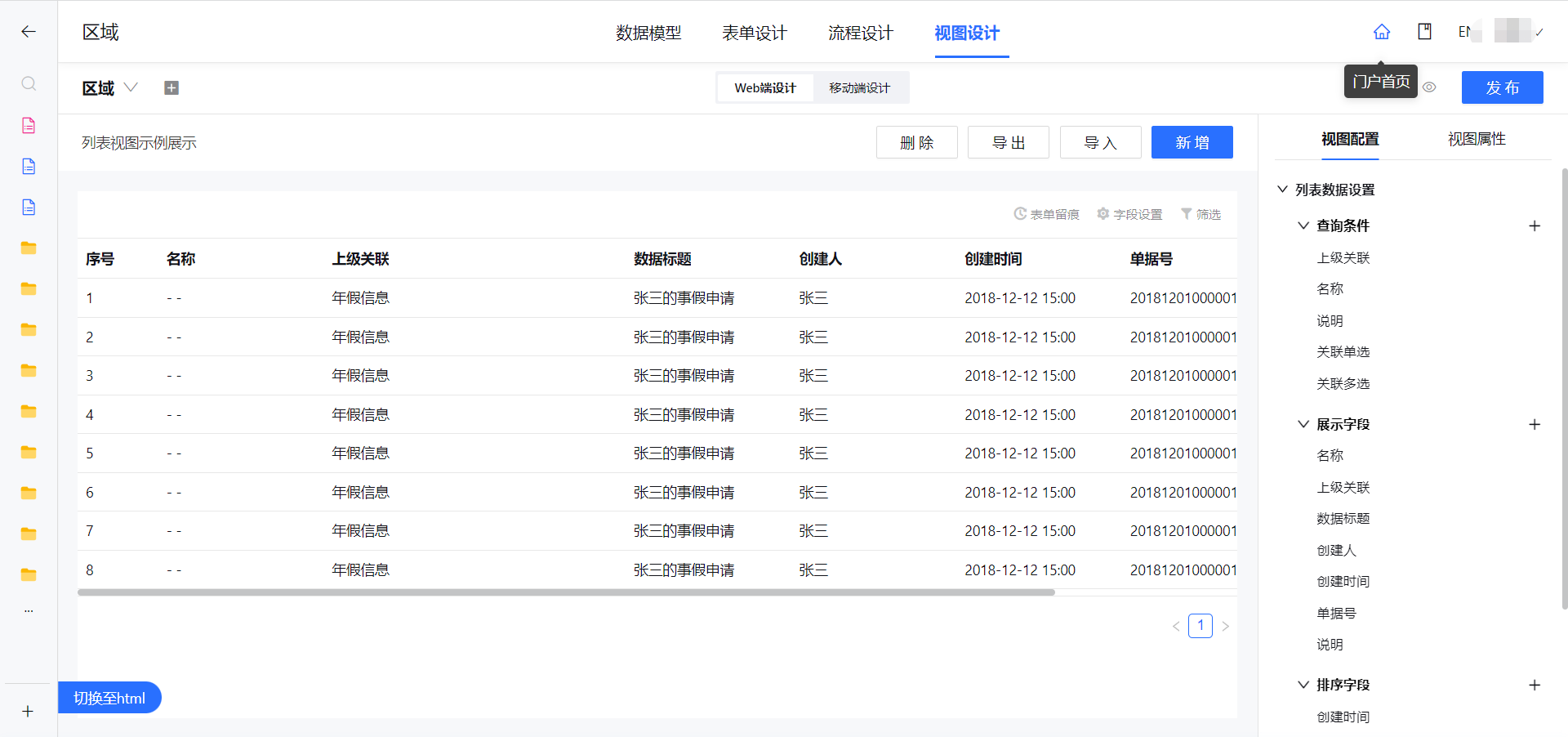Open search via the sidebar magnifier icon
This screenshot has height=737, width=1568.
click(29, 83)
